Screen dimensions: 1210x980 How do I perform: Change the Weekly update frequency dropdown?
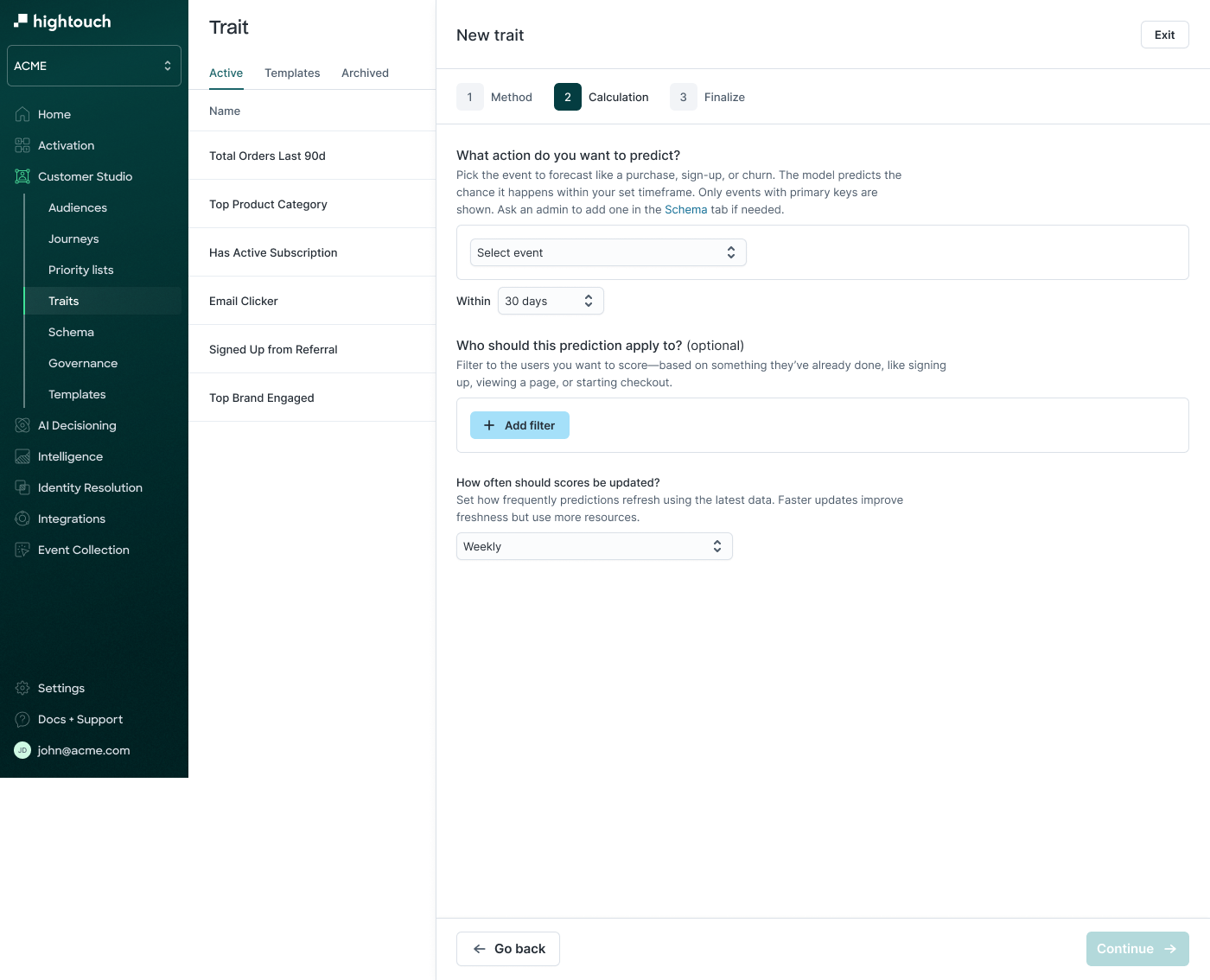click(594, 546)
